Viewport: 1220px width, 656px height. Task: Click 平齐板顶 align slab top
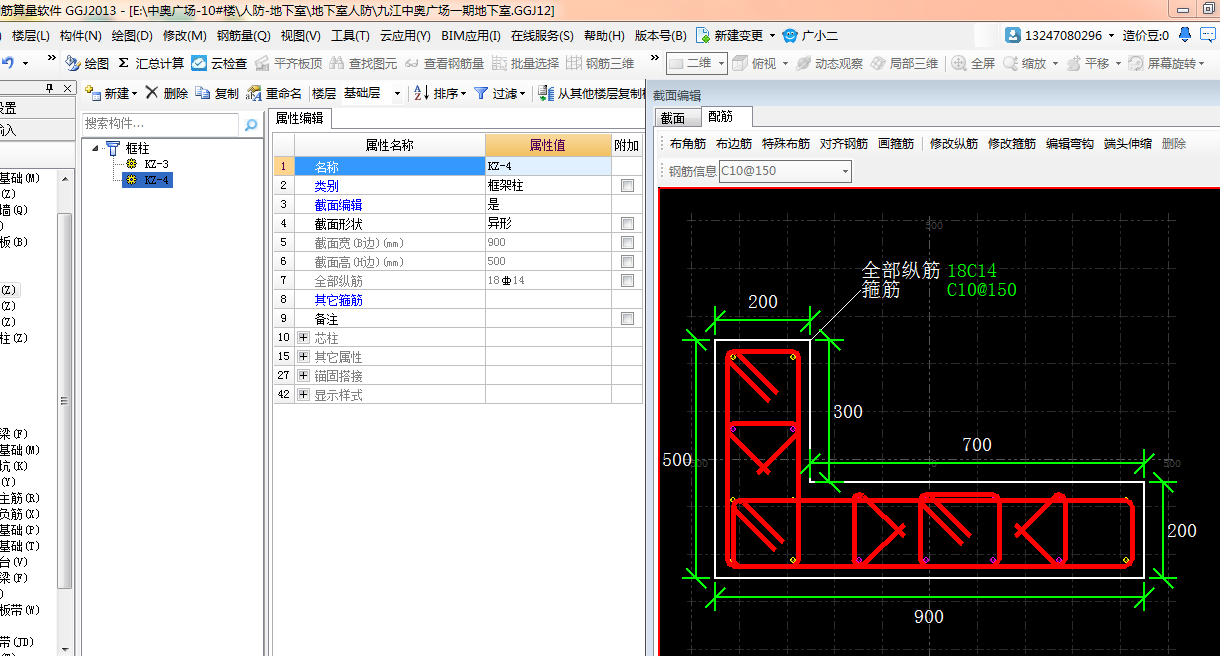tap(288, 63)
